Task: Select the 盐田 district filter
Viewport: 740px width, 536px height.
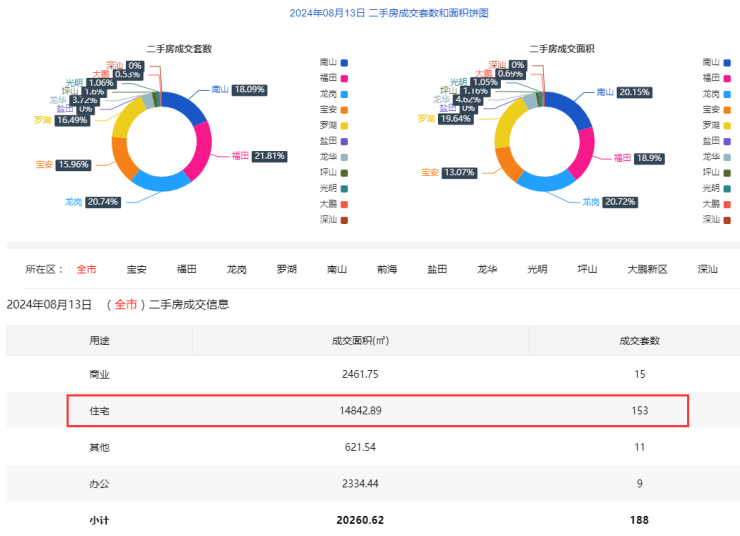Action: pos(437,269)
